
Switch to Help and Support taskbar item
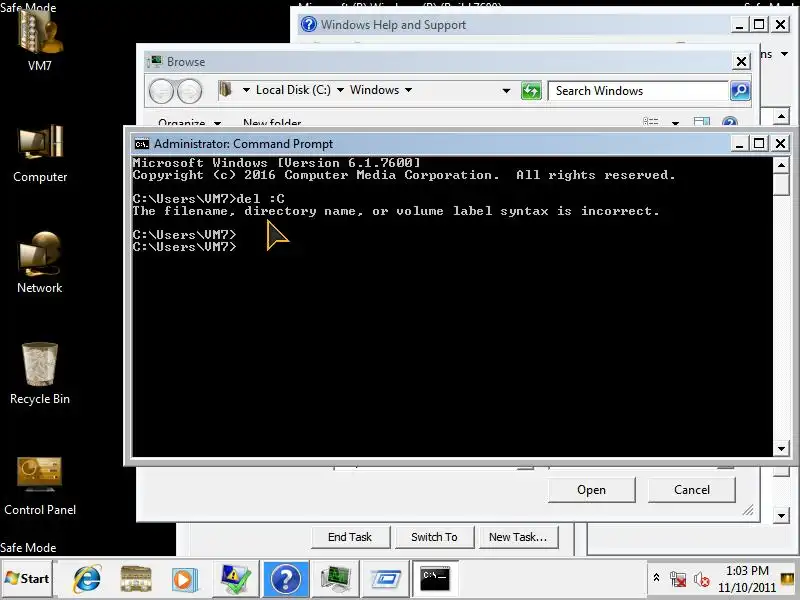[x=286, y=579]
